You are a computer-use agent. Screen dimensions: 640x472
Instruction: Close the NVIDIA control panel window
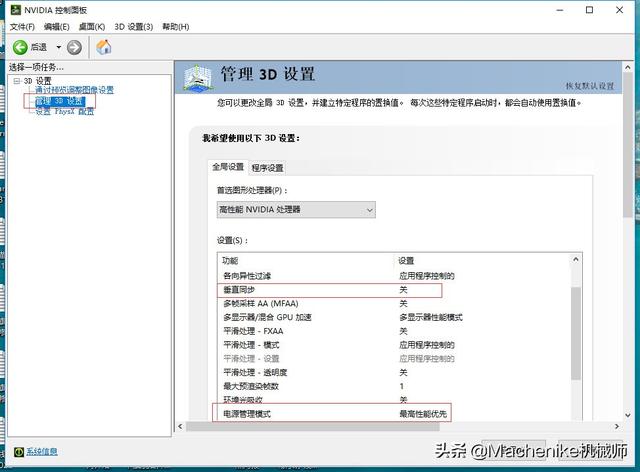click(x=619, y=10)
